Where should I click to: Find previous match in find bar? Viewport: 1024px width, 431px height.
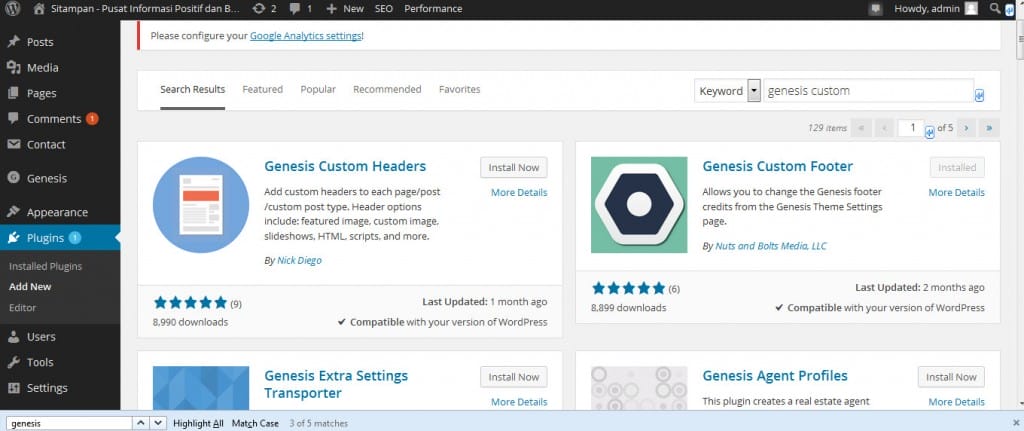[x=141, y=423]
